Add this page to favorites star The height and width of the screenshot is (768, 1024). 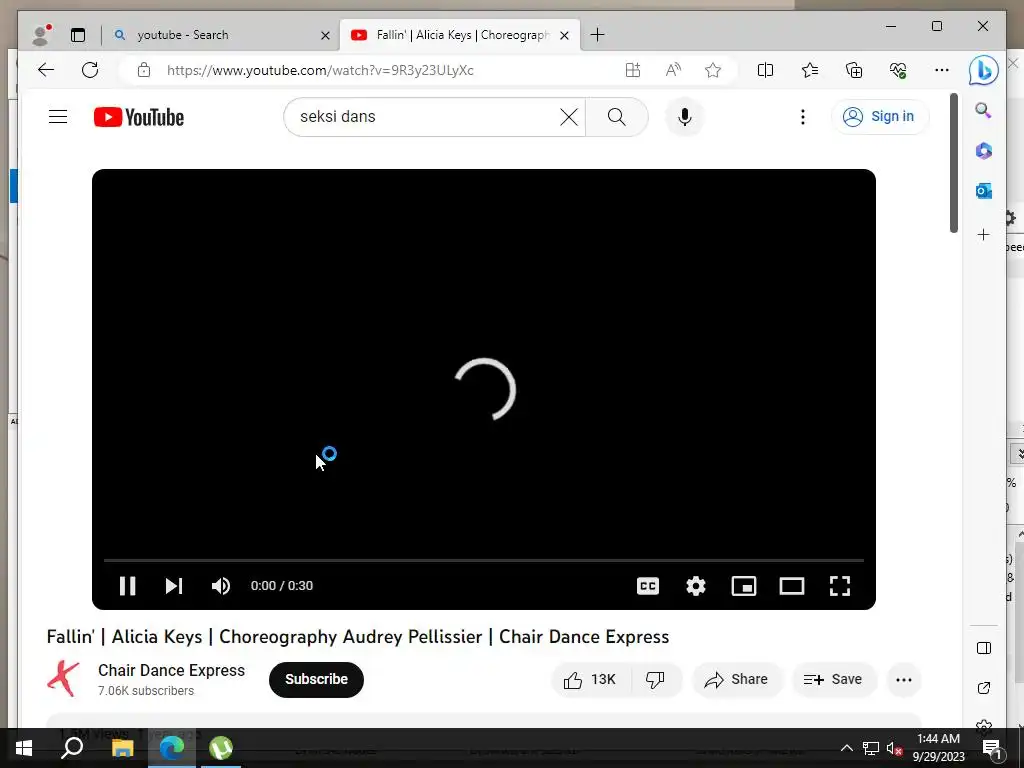[x=713, y=70]
